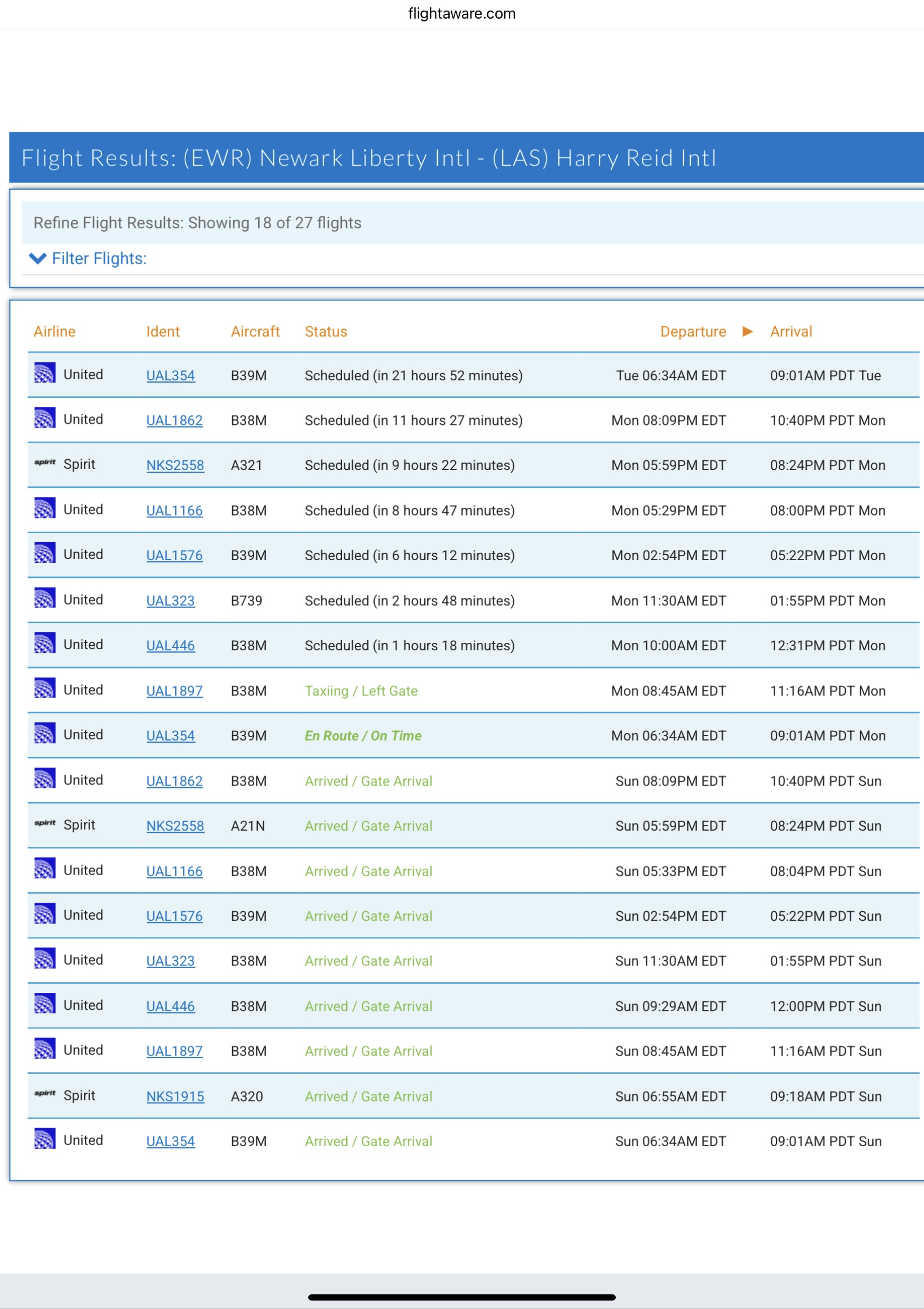This screenshot has width=924, height=1309.
Task: Open UAL1897 flight that is Taxiing
Action: [175, 691]
